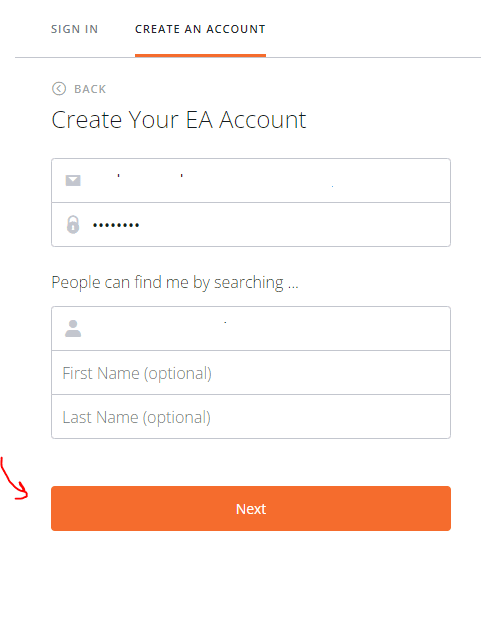Click the orange underline beneath active tab
The width and height of the screenshot is (481, 640).
pyautogui.click(x=200, y=56)
